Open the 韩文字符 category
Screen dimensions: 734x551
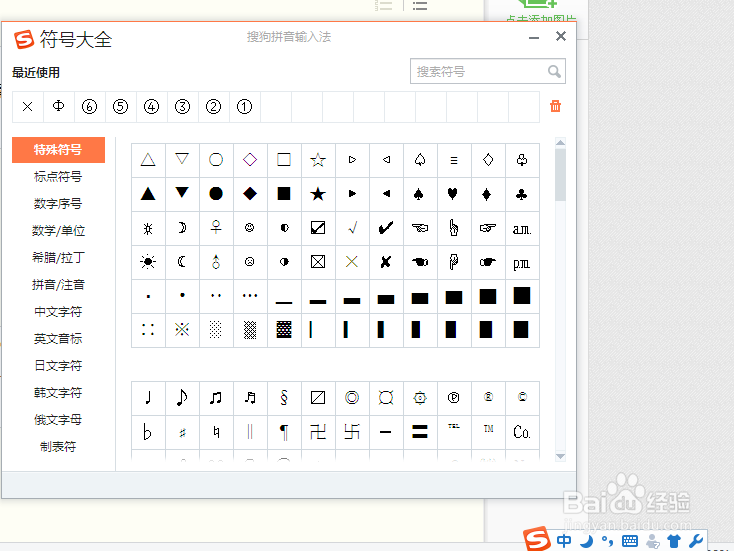58,393
